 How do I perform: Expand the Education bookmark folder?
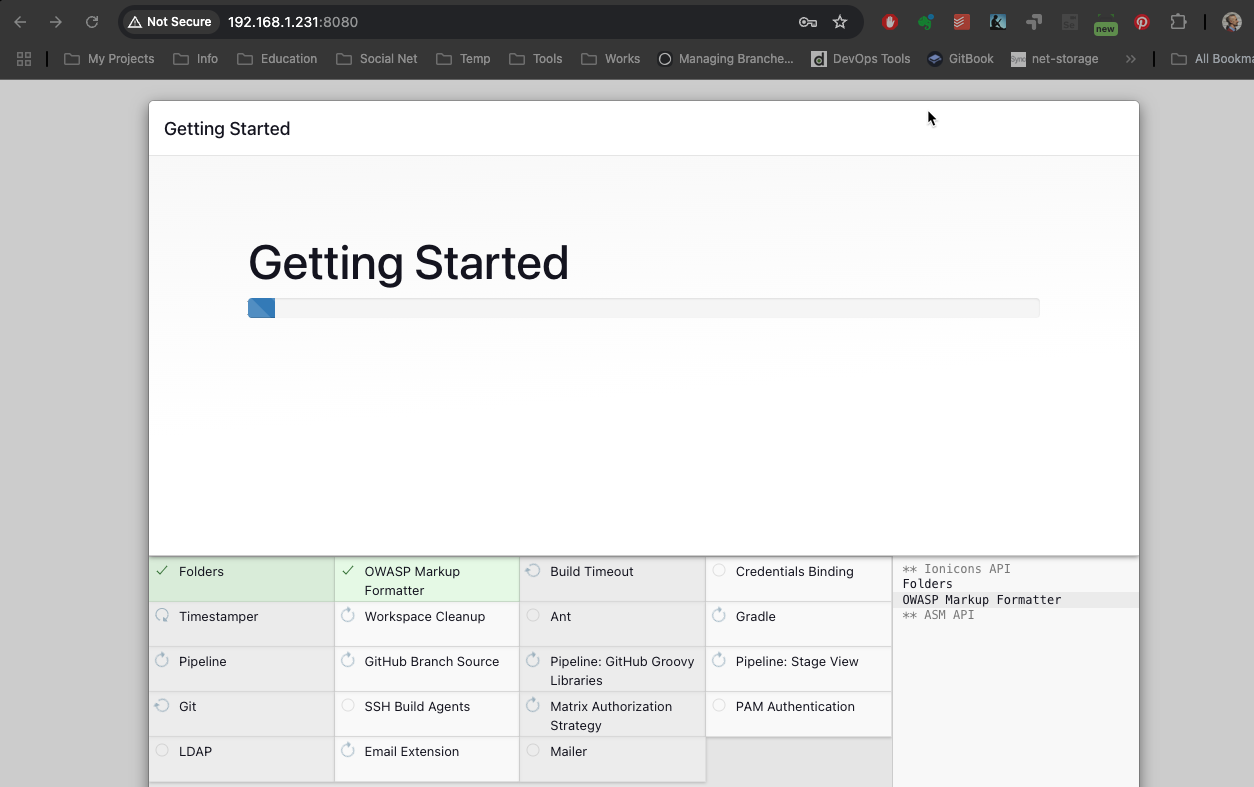[x=277, y=59]
